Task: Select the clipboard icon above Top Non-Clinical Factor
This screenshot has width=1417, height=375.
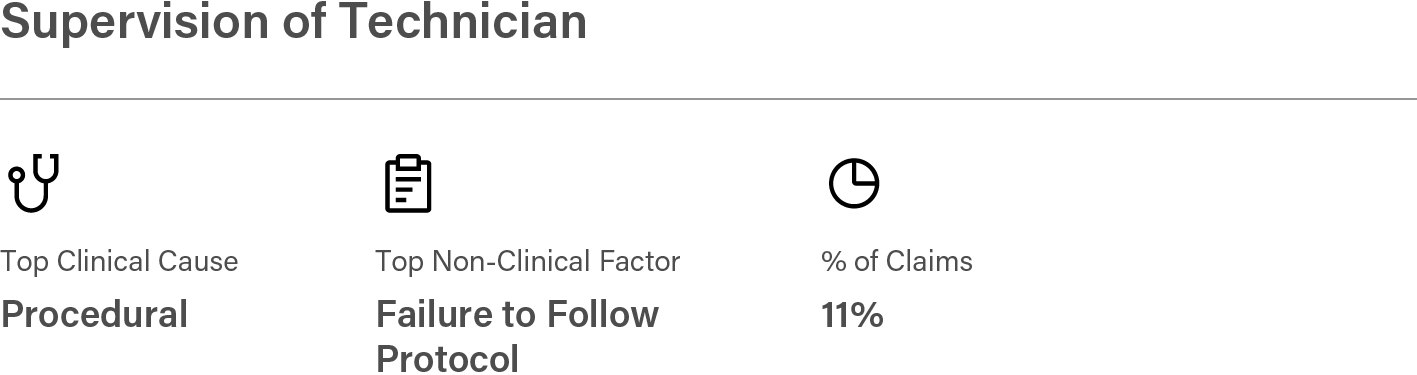Action: pyautogui.click(x=408, y=183)
